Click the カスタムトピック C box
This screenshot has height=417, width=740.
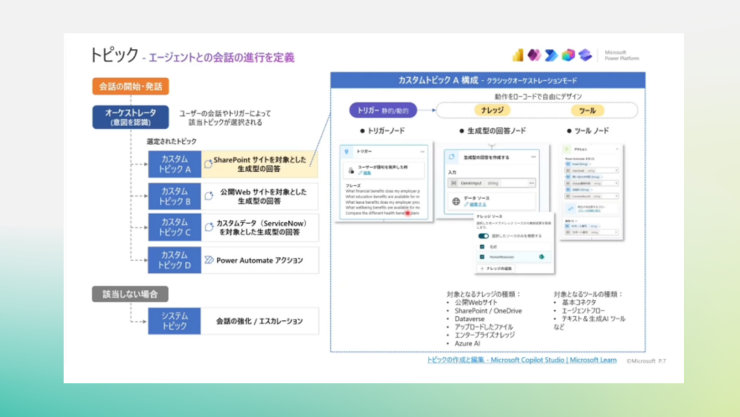175,227
